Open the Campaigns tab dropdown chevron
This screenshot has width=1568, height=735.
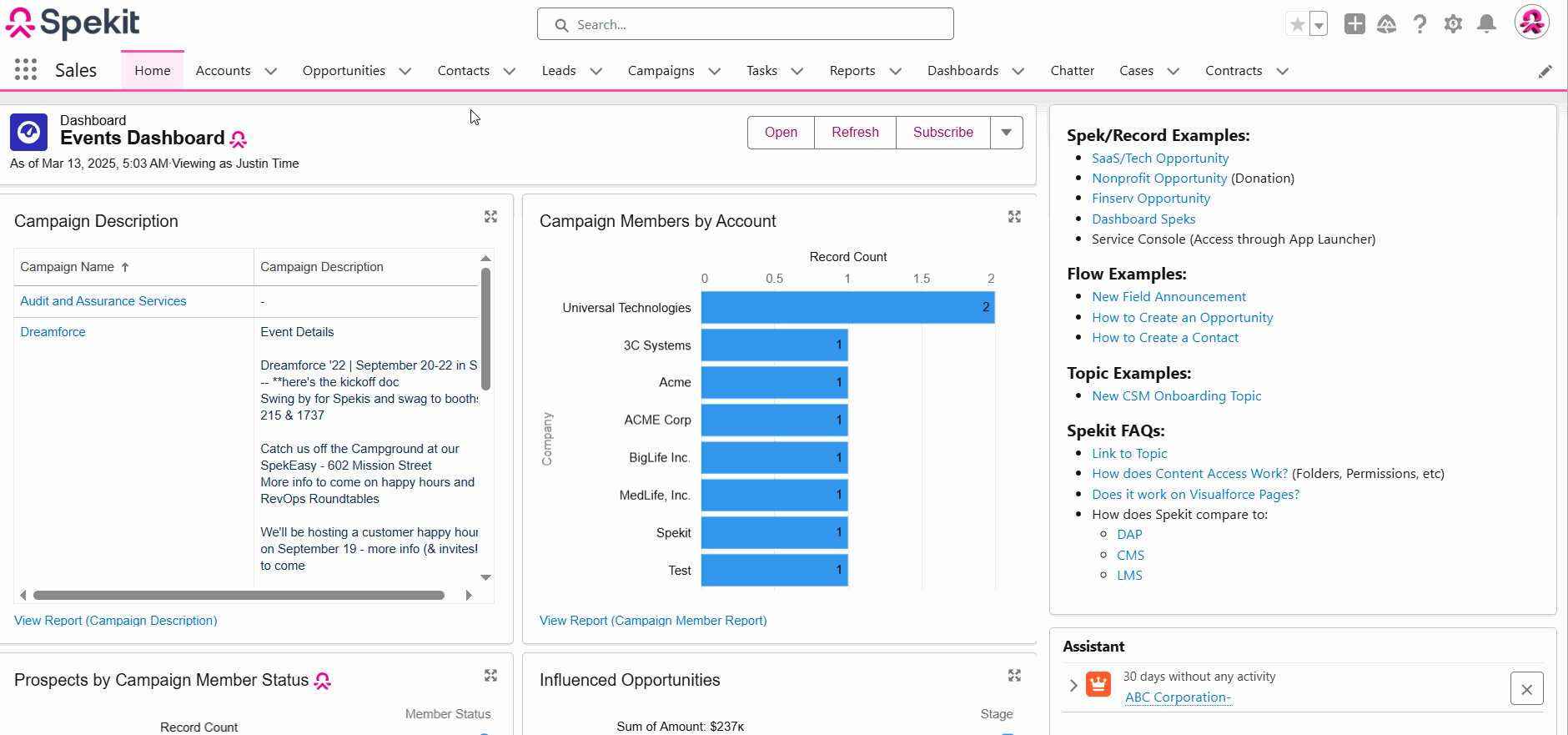click(715, 71)
